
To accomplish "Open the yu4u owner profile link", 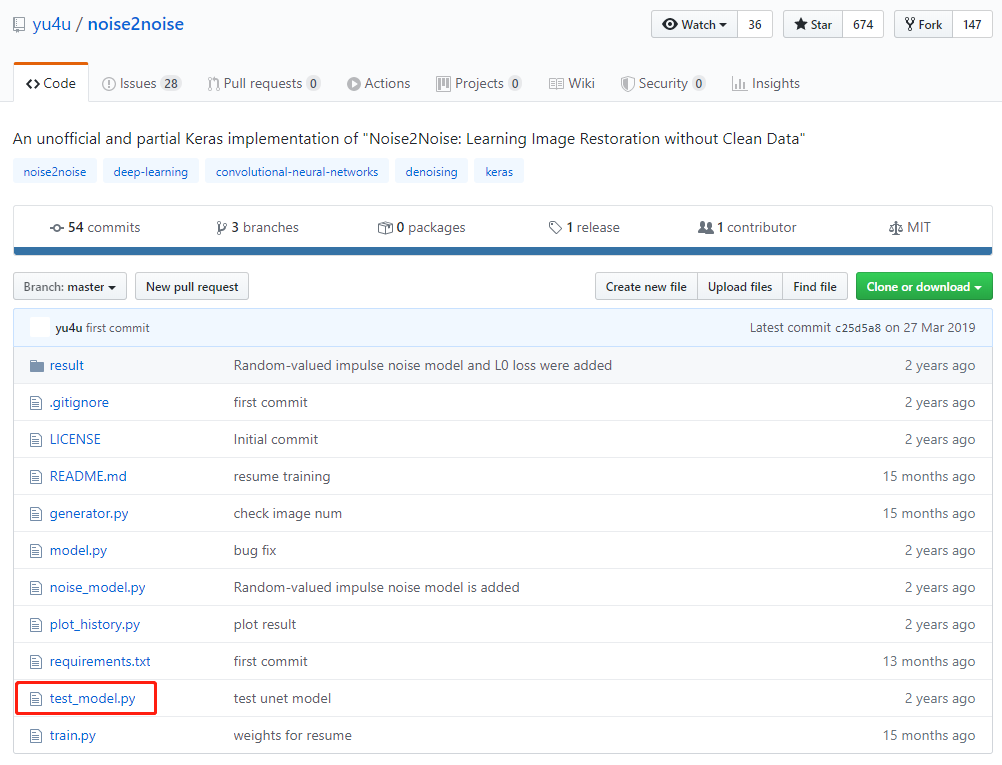I will pyautogui.click(x=51, y=24).
